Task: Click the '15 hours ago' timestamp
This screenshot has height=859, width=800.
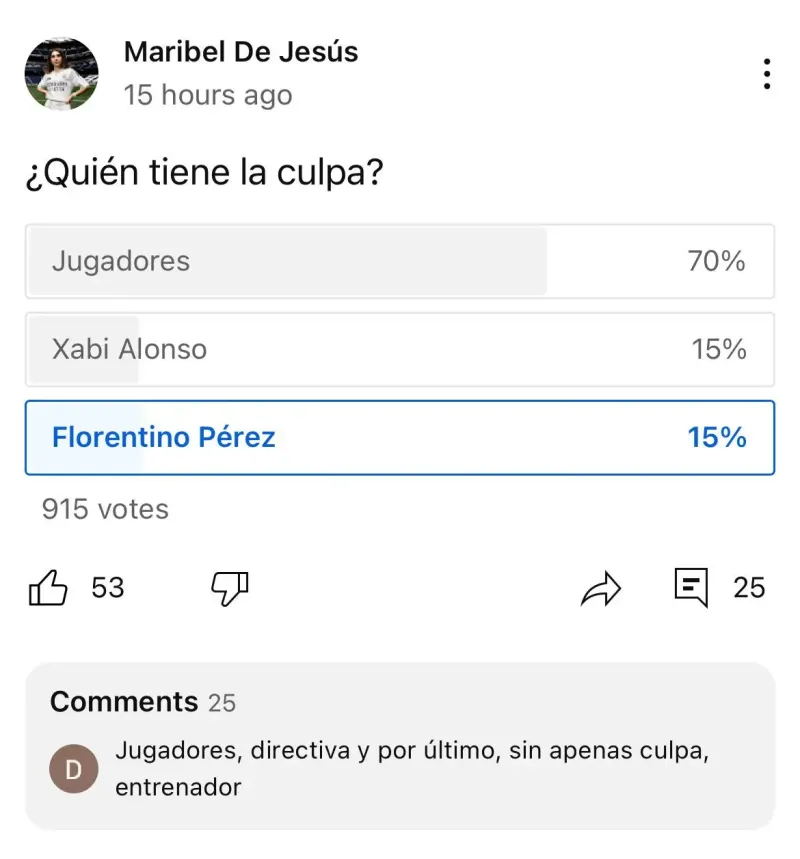Action: 208,96
